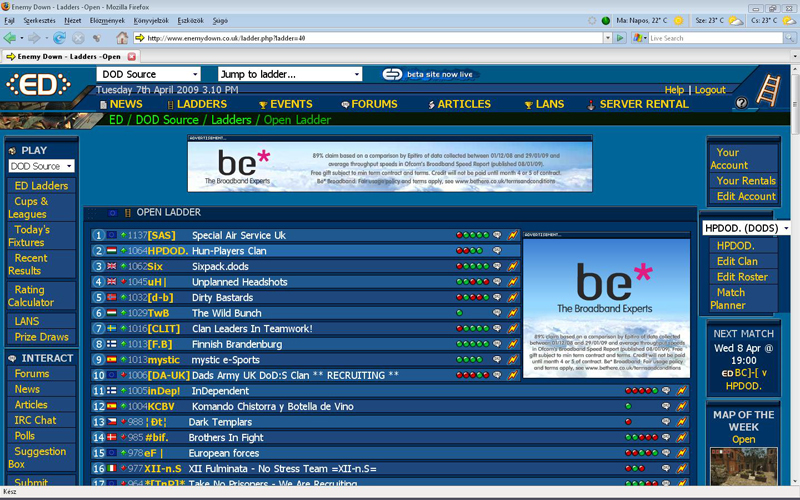Click the green Go arrow beside the URL
Viewport: 800px width, 500px height.
pyautogui.click(x=620, y=38)
